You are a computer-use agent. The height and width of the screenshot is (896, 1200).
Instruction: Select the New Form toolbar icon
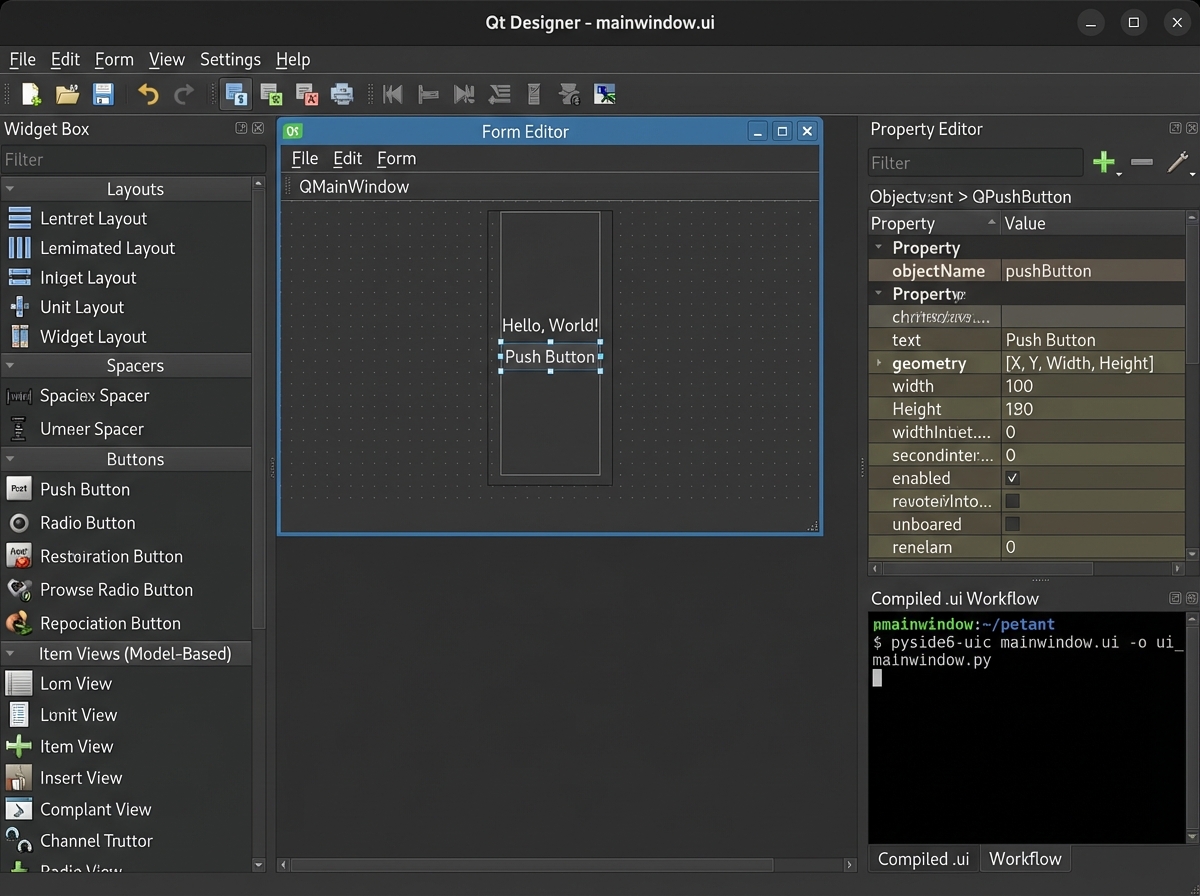(30, 93)
